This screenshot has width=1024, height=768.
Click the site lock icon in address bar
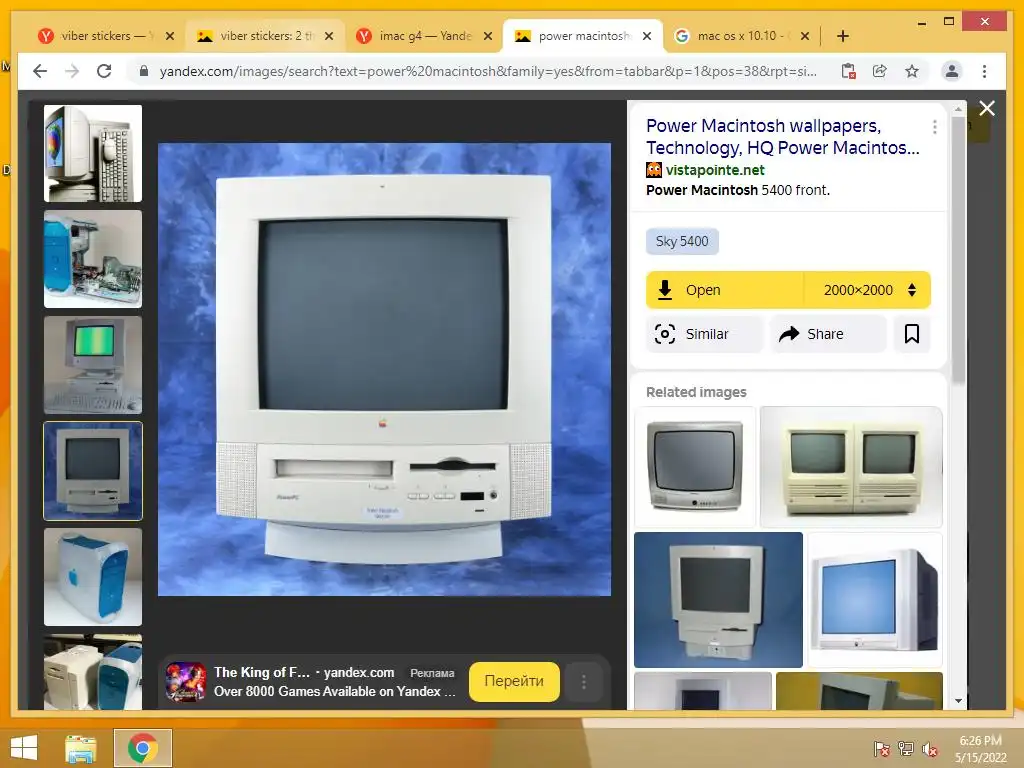pyautogui.click(x=144, y=71)
